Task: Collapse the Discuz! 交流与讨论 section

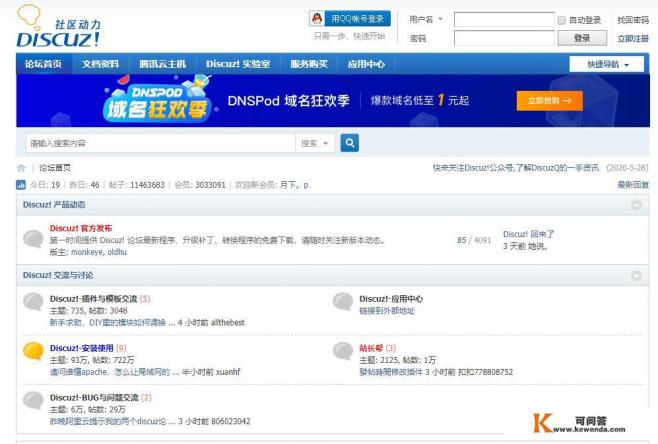Action: 636,275
